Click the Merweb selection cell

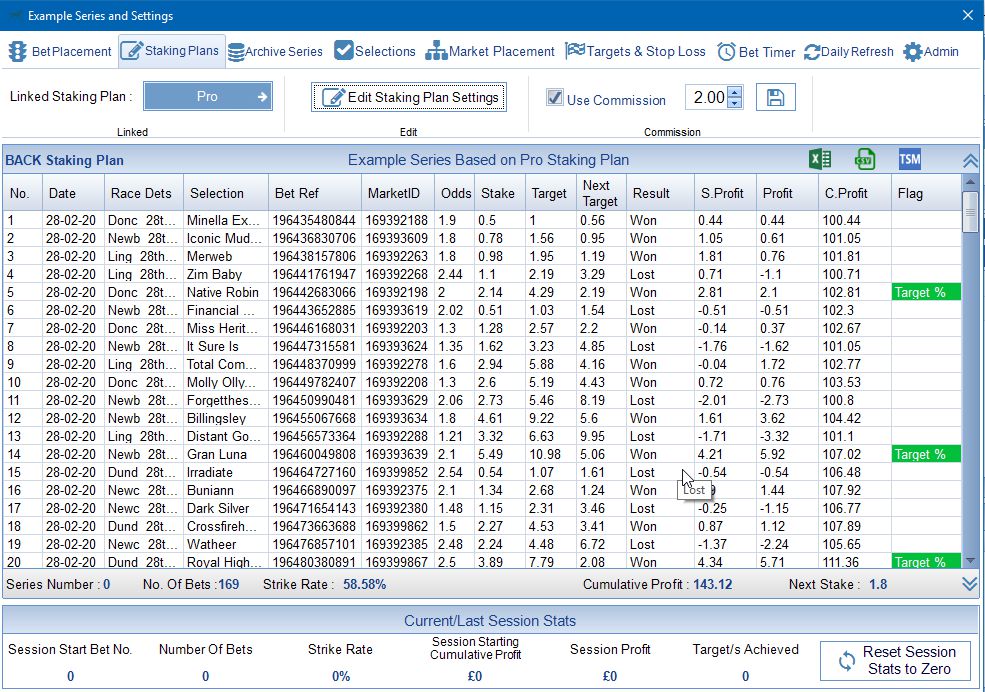[x=226, y=256]
